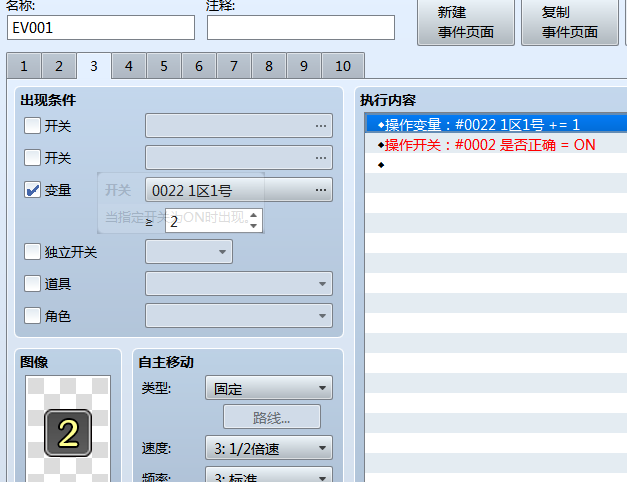Select event page tab 9
627x482 pixels.
tap(304, 66)
